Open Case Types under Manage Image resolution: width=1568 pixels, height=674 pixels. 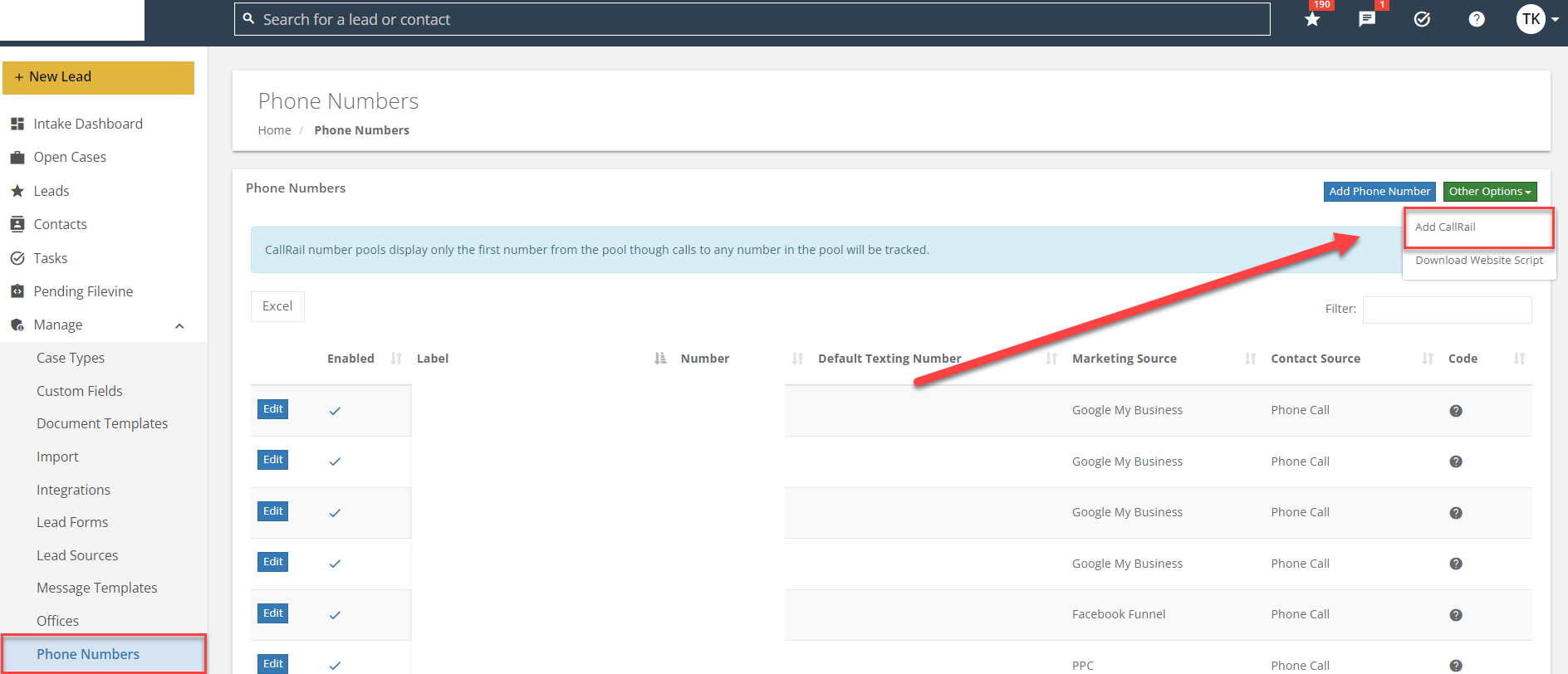71,358
